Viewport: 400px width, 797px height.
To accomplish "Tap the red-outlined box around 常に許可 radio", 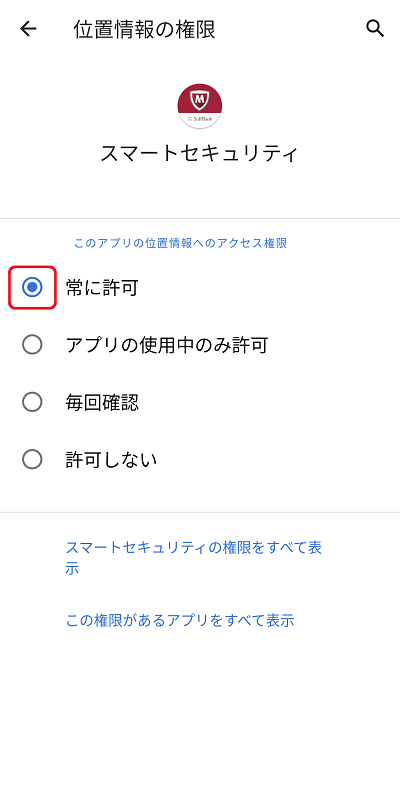I will point(32,287).
